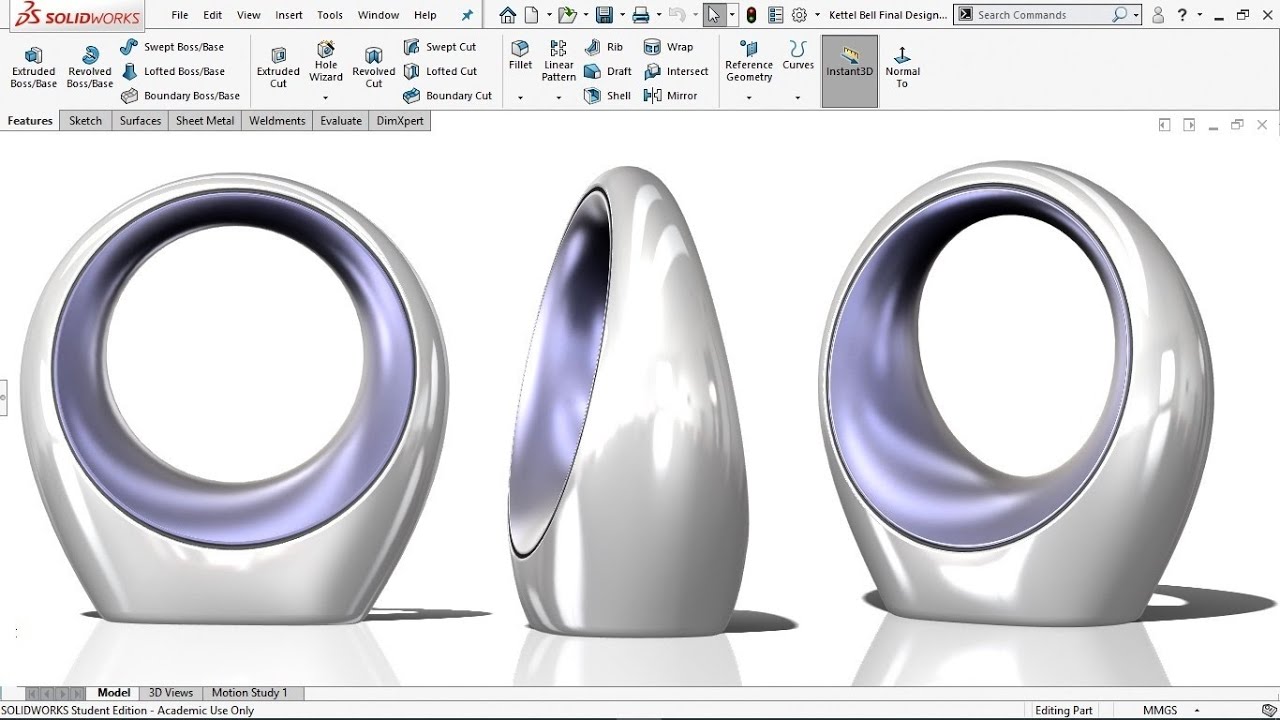This screenshot has height=720, width=1280.
Task: Select the Revolved Boss/Base tool
Action: click(x=90, y=68)
